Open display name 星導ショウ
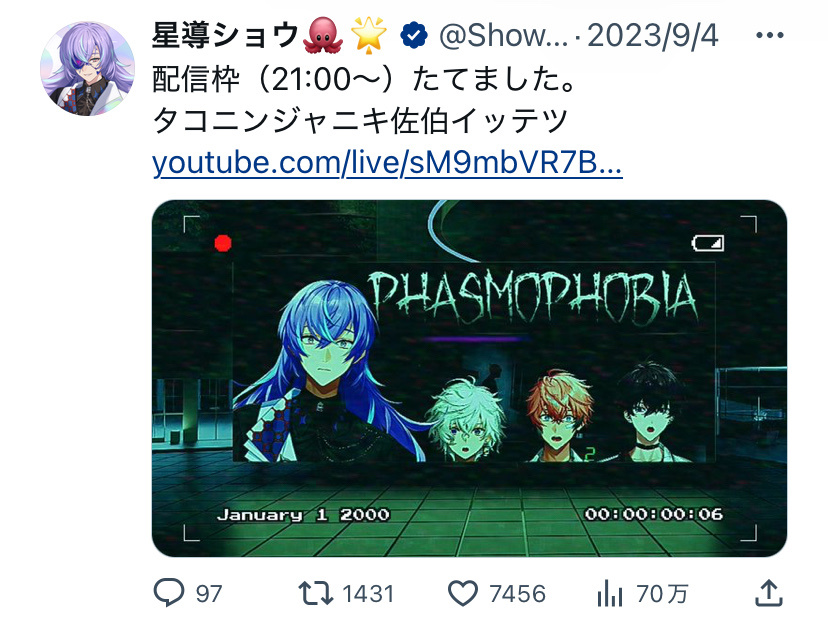 [225, 35]
